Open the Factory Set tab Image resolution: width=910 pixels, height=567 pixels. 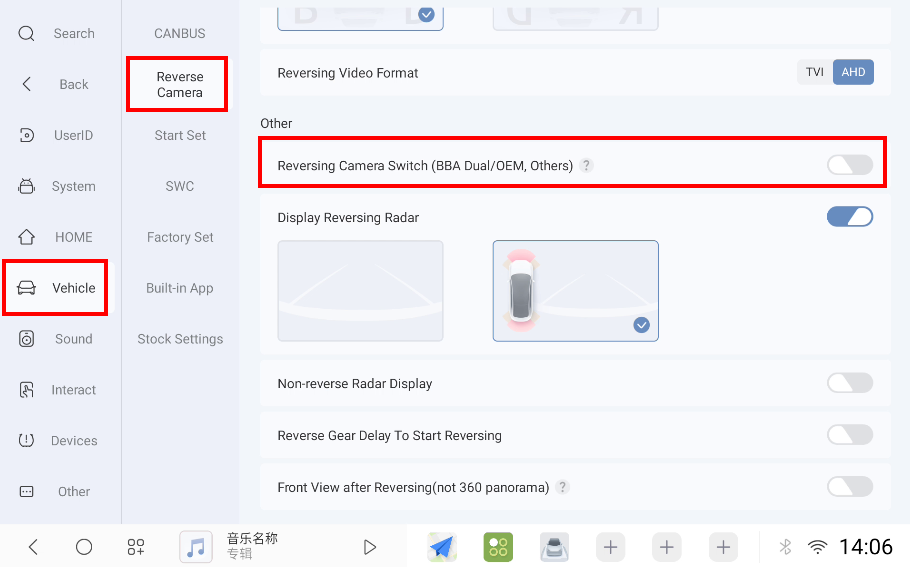coord(180,237)
